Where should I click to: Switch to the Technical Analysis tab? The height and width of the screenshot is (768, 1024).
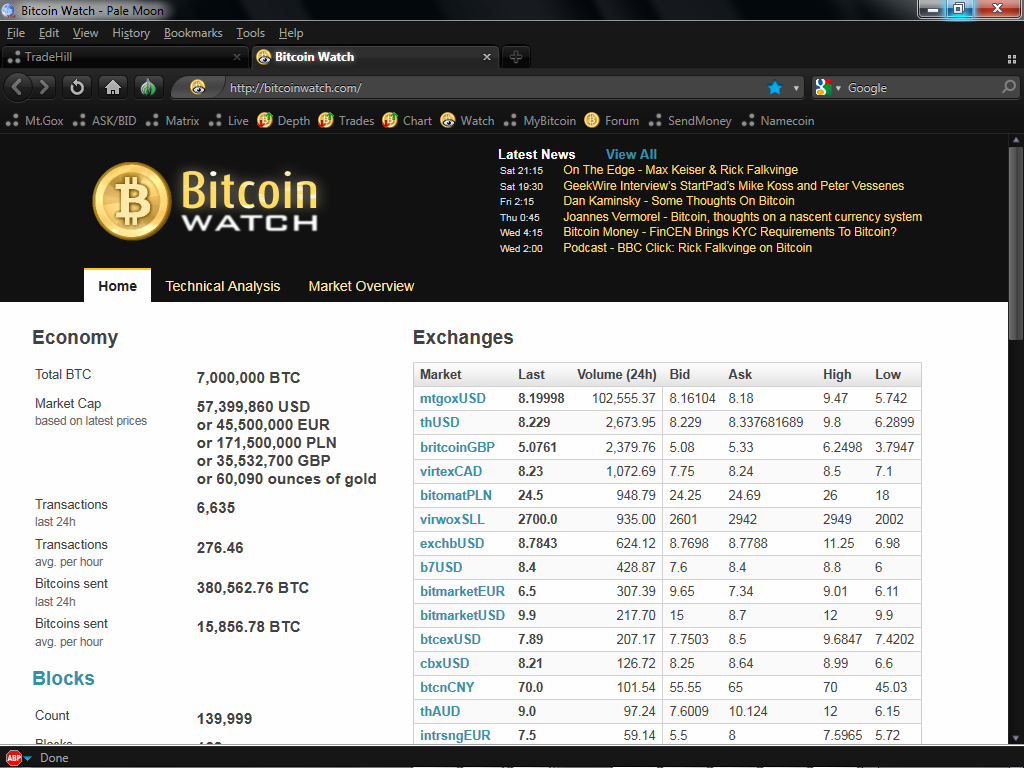222,286
